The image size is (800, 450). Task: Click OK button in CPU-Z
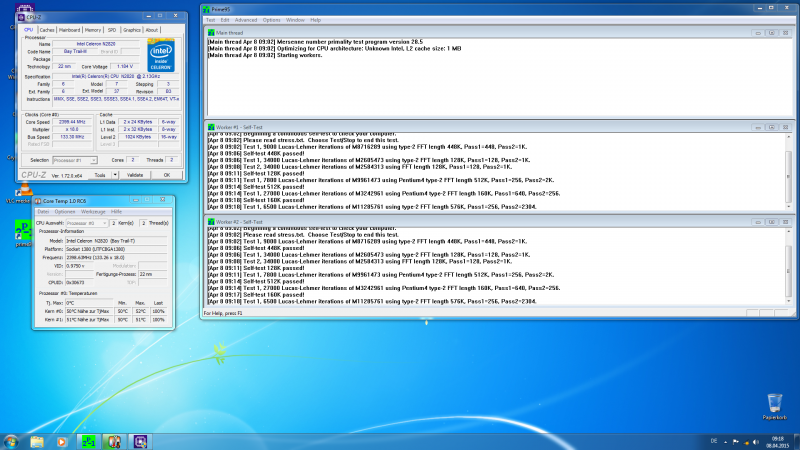[167, 175]
